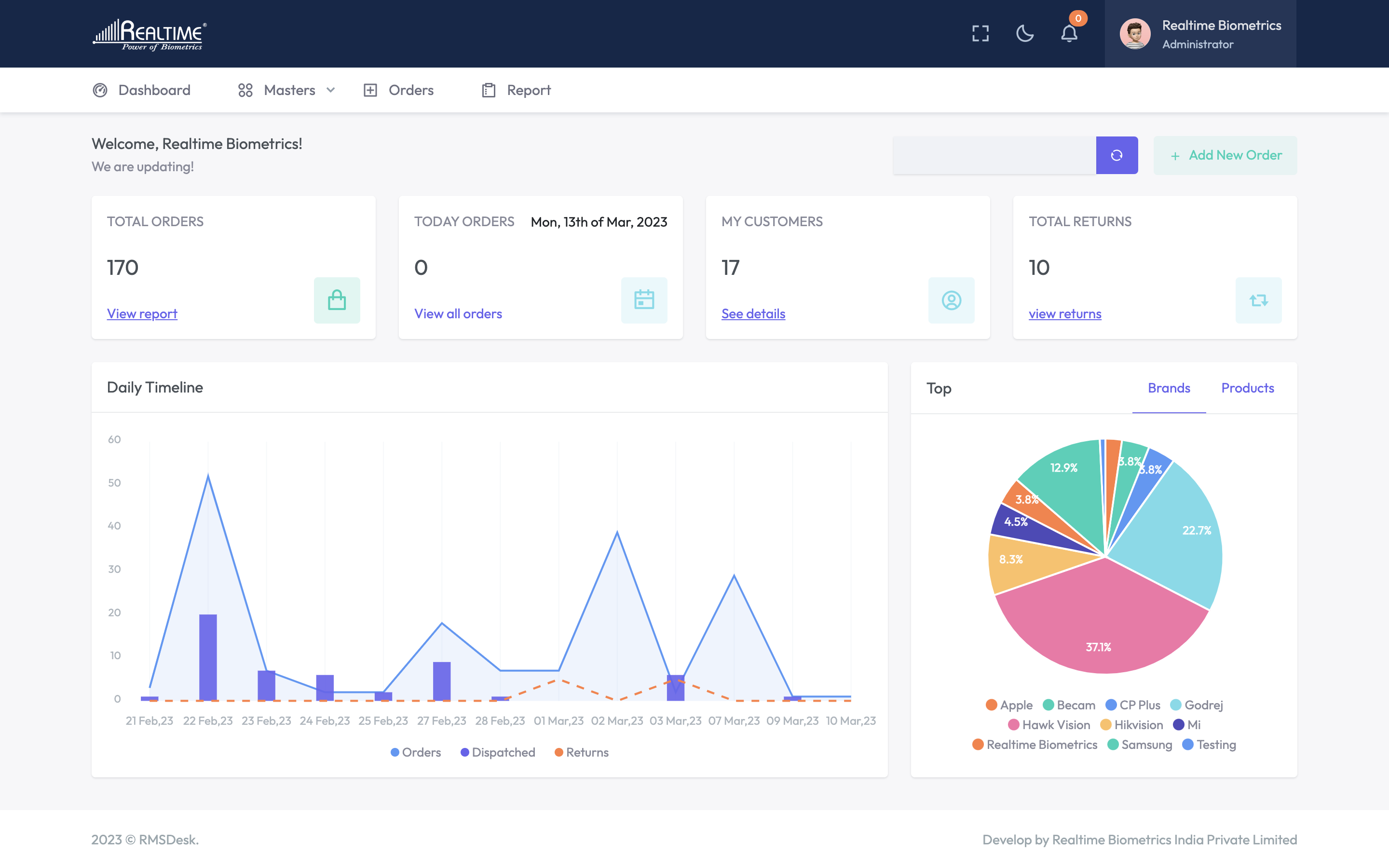Click the date range input field
1389x868 pixels.
point(994,155)
